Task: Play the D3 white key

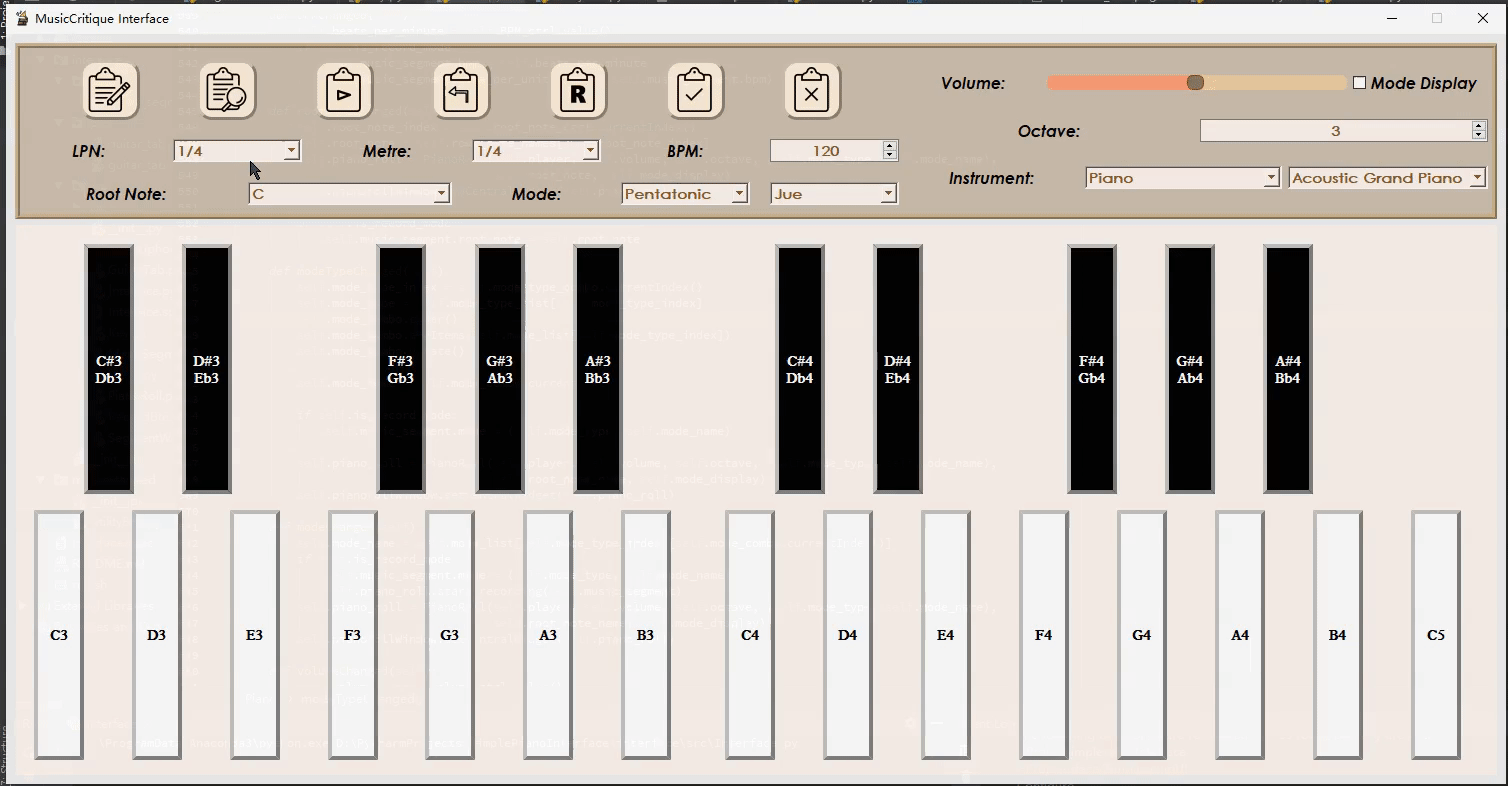Action: (157, 635)
